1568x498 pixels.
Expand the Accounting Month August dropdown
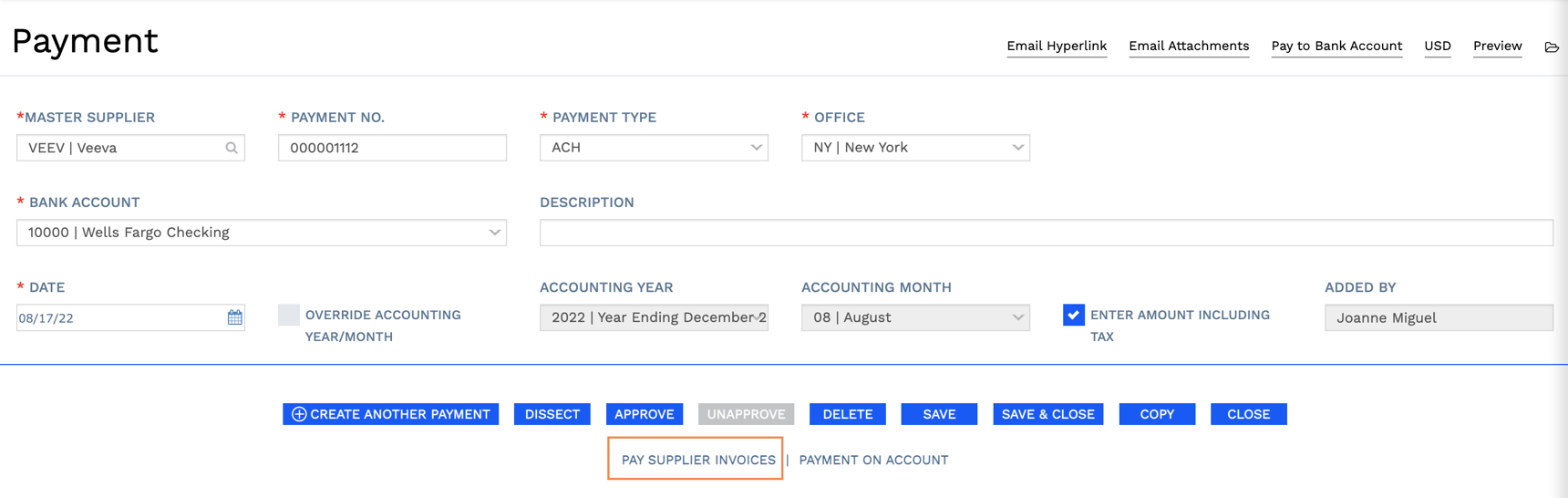(x=915, y=317)
